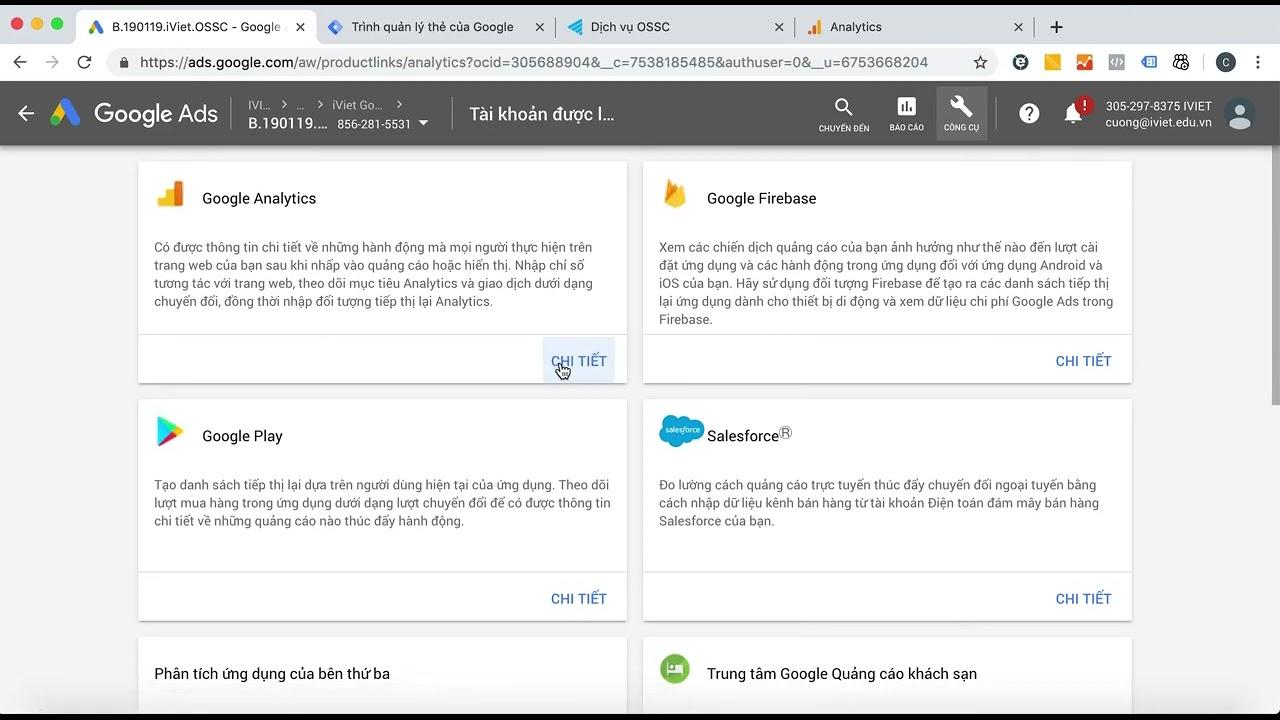Click the gray code brackets extension
This screenshot has width=1280, height=720.
coord(1117,62)
